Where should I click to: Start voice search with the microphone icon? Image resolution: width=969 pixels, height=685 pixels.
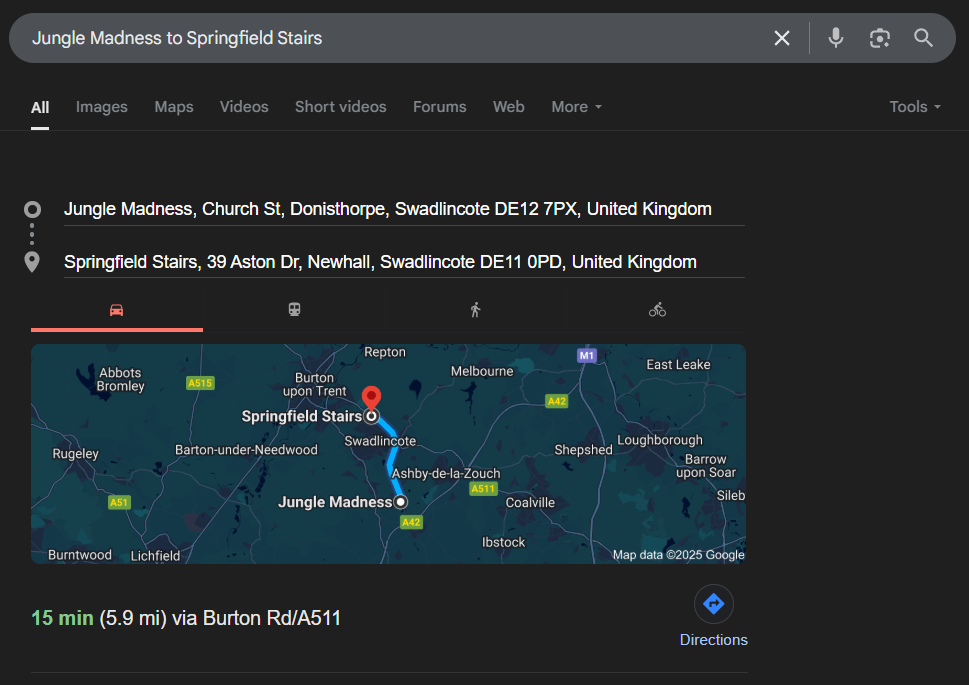[836, 38]
